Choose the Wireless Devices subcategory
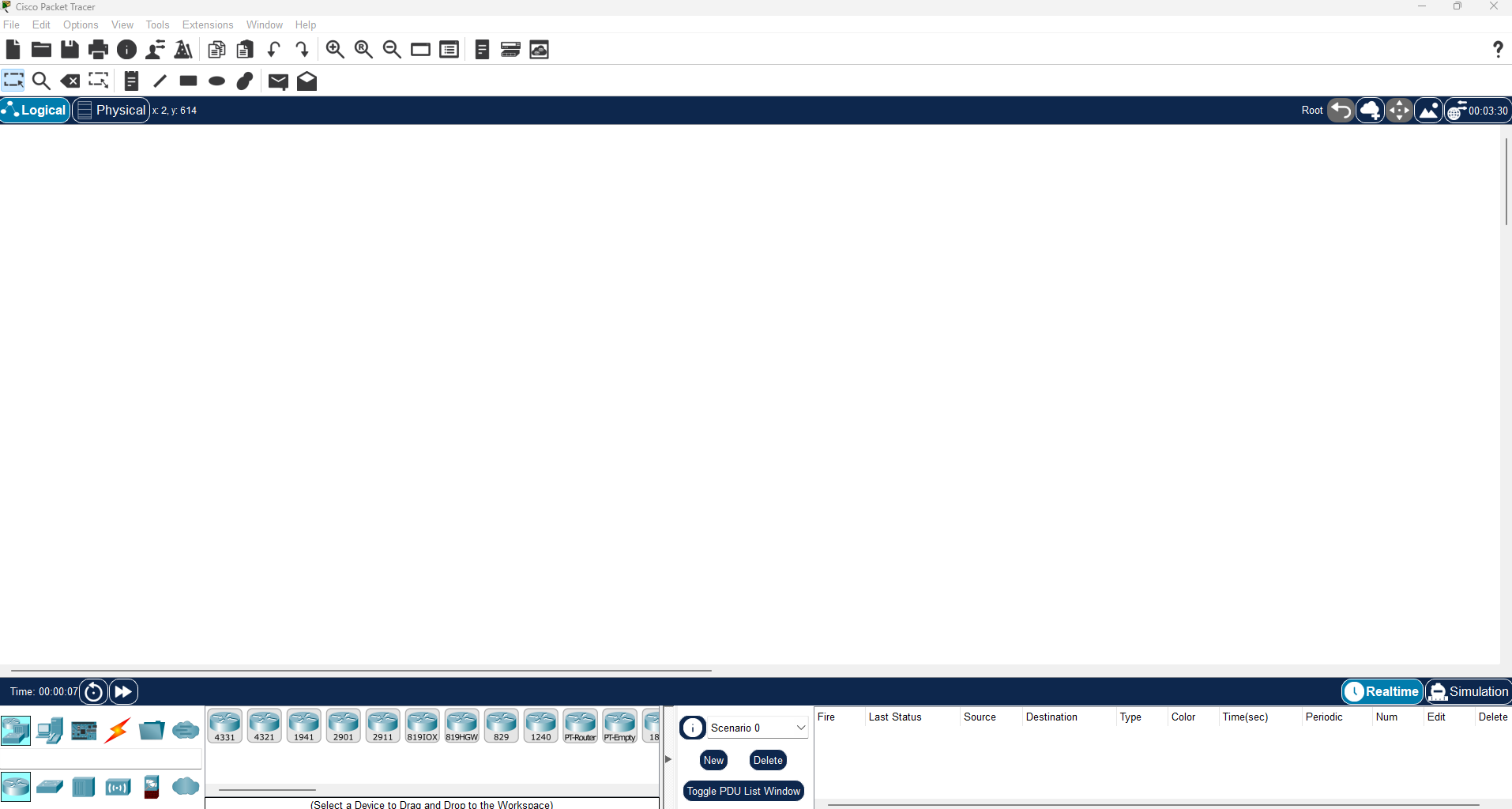 pyautogui.click(x=118, y=787)
